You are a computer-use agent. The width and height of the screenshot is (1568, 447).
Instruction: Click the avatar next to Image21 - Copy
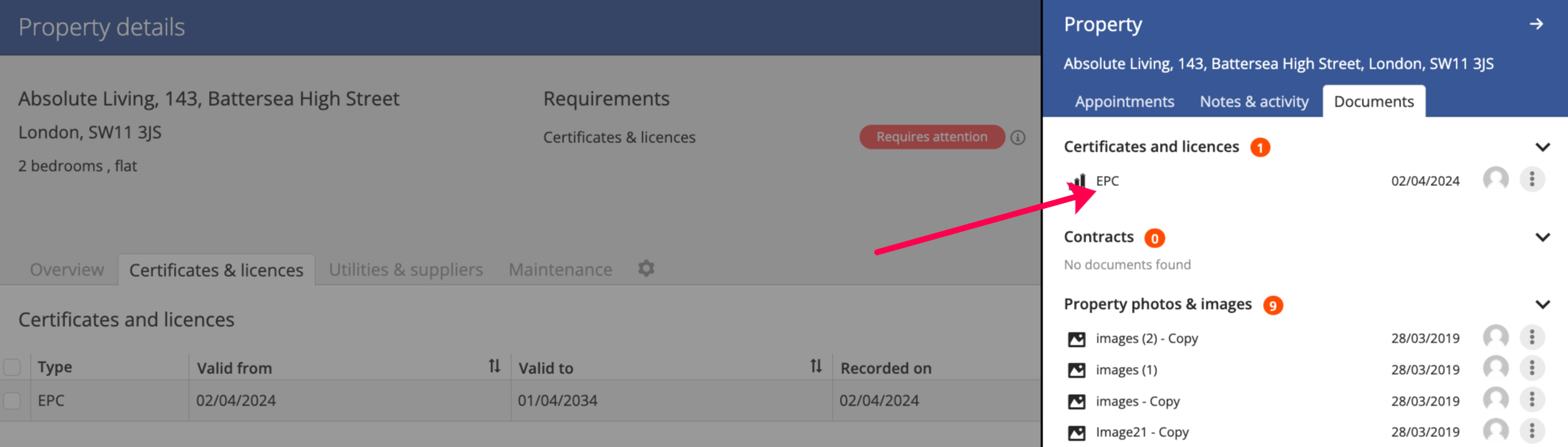click(1496, 431)
